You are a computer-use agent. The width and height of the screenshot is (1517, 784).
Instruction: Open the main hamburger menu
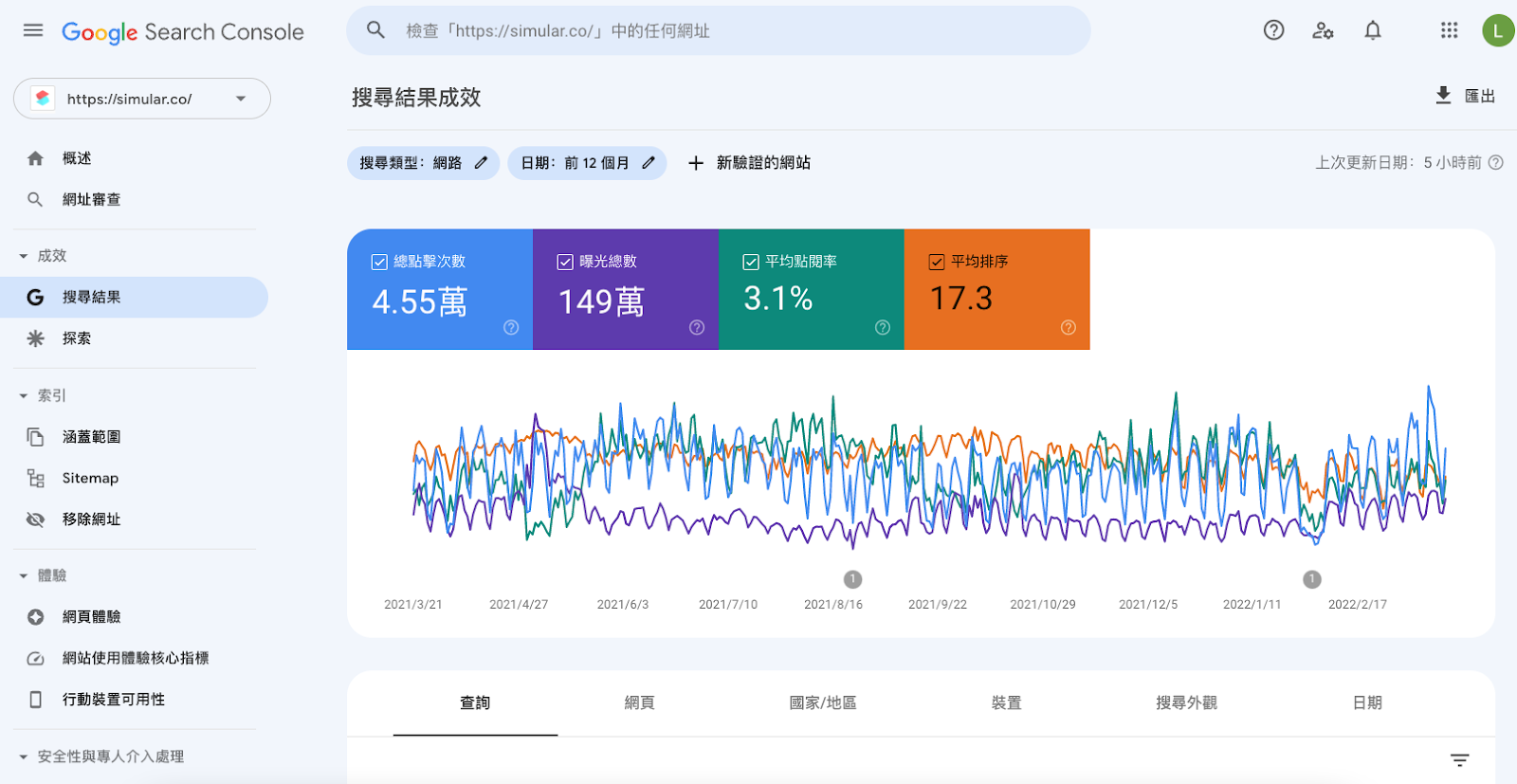(33, 30)
